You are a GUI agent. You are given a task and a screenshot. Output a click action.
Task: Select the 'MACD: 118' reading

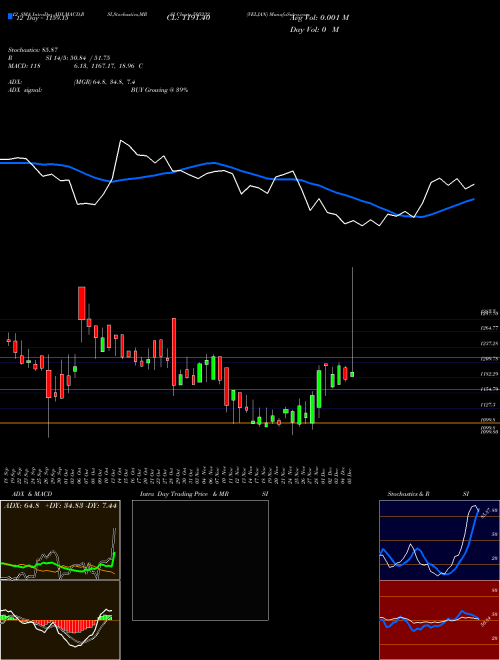coord(24,66)
